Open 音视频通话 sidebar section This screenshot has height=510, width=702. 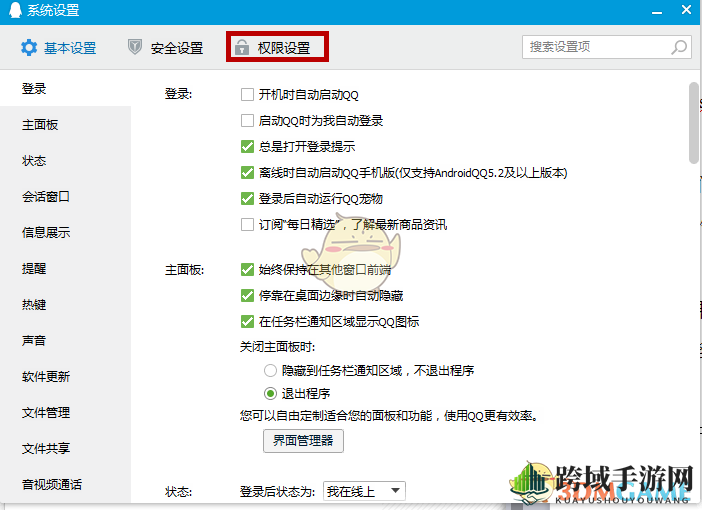65,484
